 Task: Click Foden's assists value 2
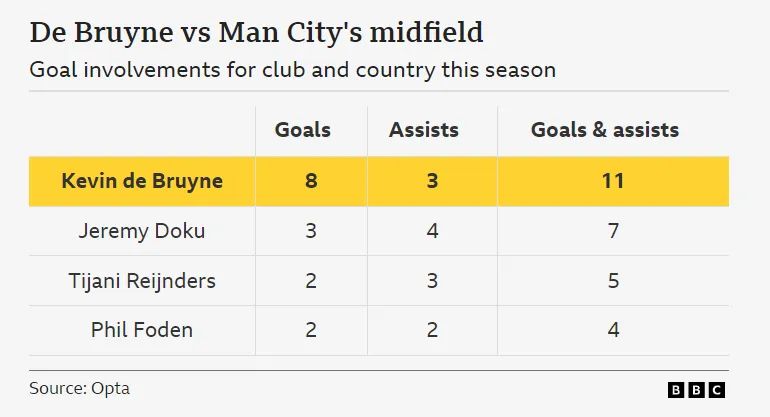coord(432,330)
